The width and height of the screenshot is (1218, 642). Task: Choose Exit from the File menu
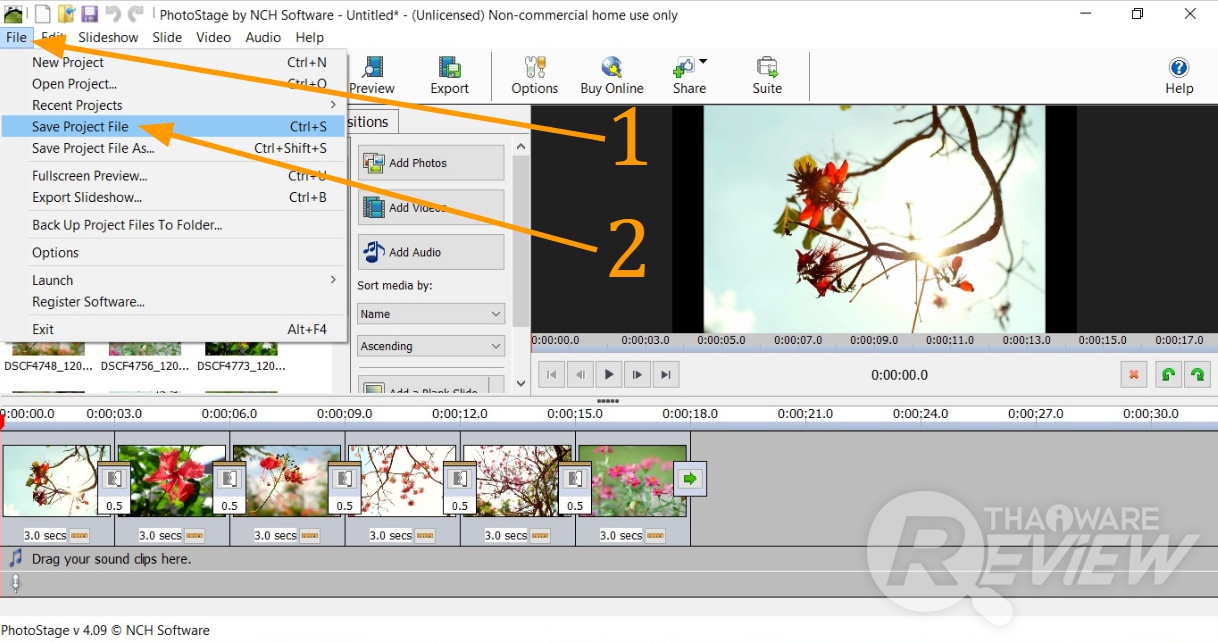pos(174,329)
